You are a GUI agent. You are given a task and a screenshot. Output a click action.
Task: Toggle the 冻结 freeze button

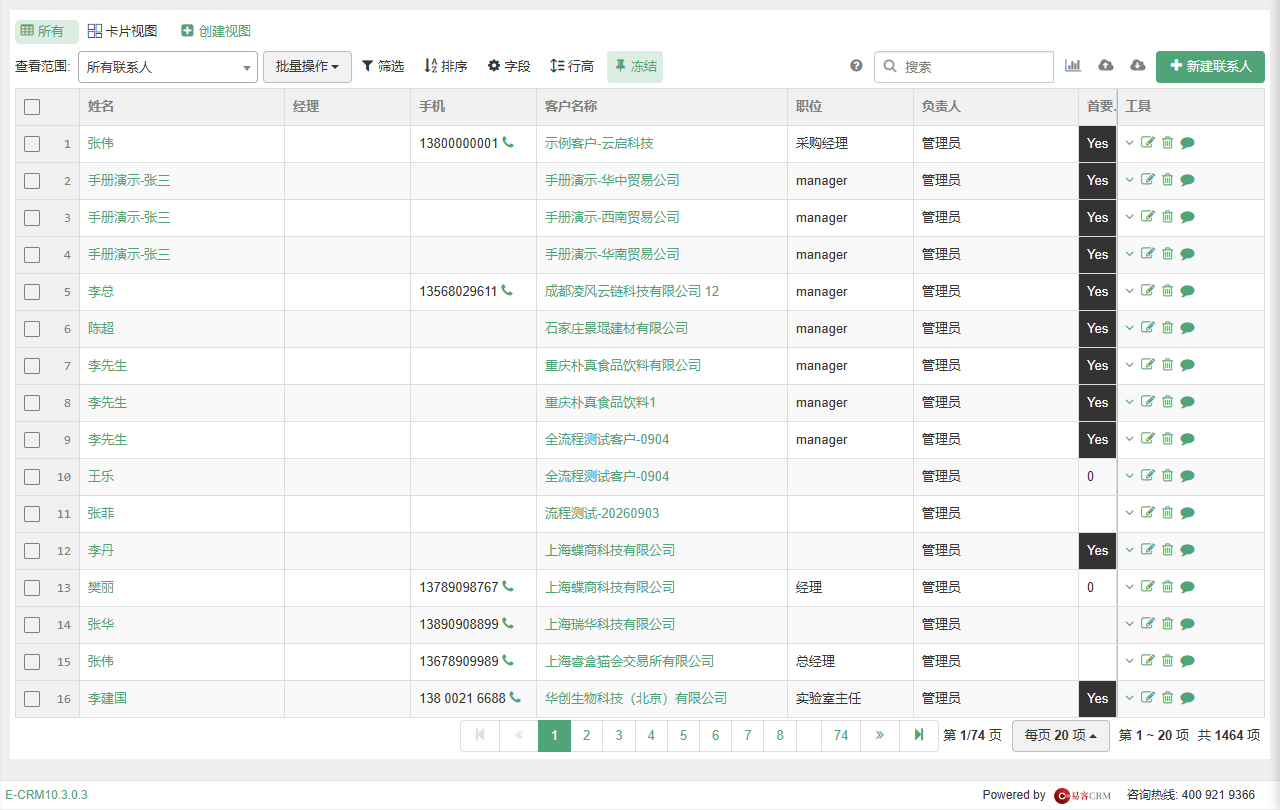[635, 66]
